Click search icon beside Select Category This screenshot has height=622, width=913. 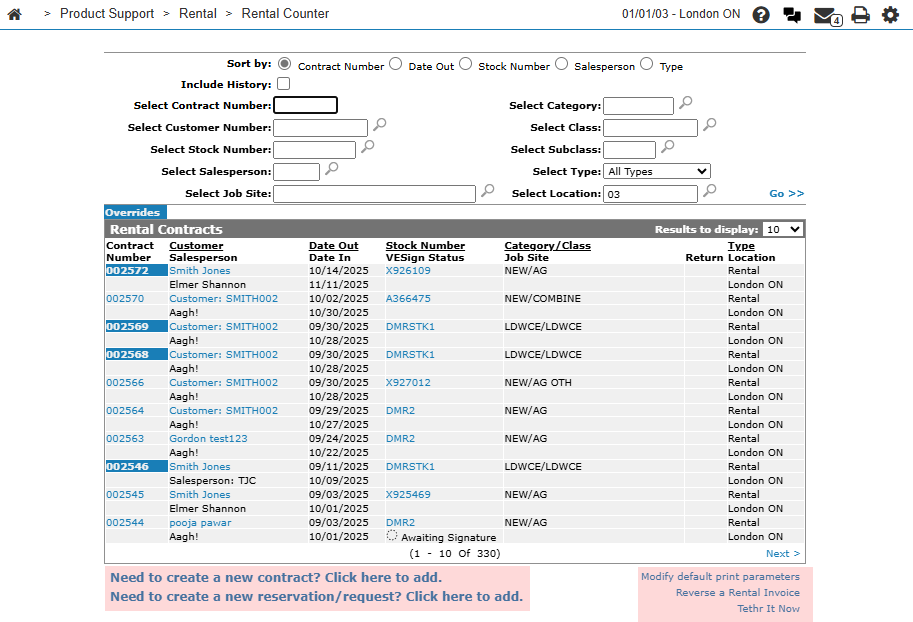coord(685,104)
